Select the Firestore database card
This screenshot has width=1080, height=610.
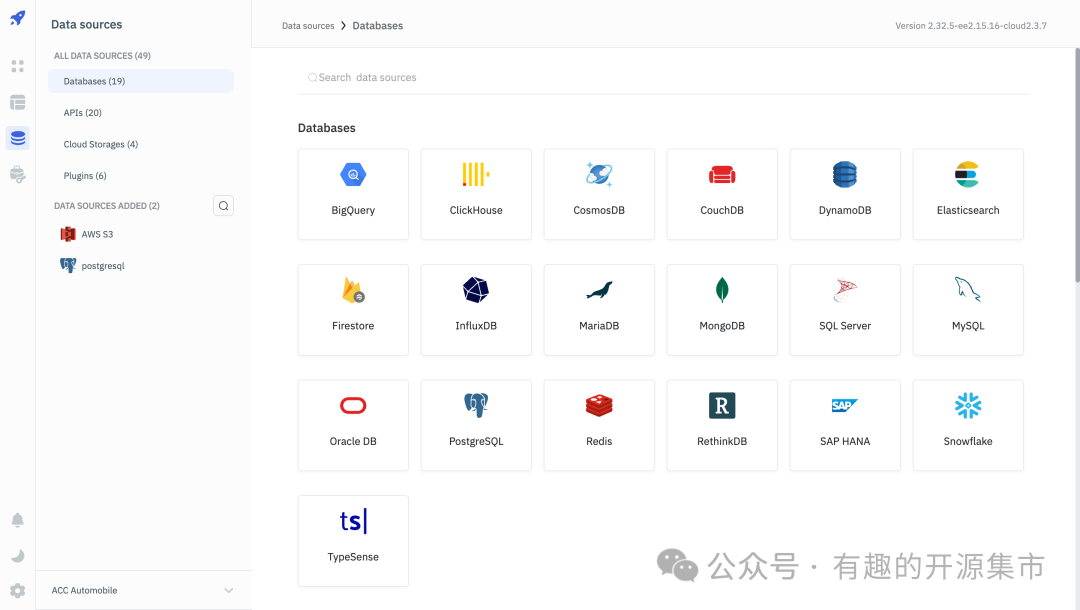point(353,310)
